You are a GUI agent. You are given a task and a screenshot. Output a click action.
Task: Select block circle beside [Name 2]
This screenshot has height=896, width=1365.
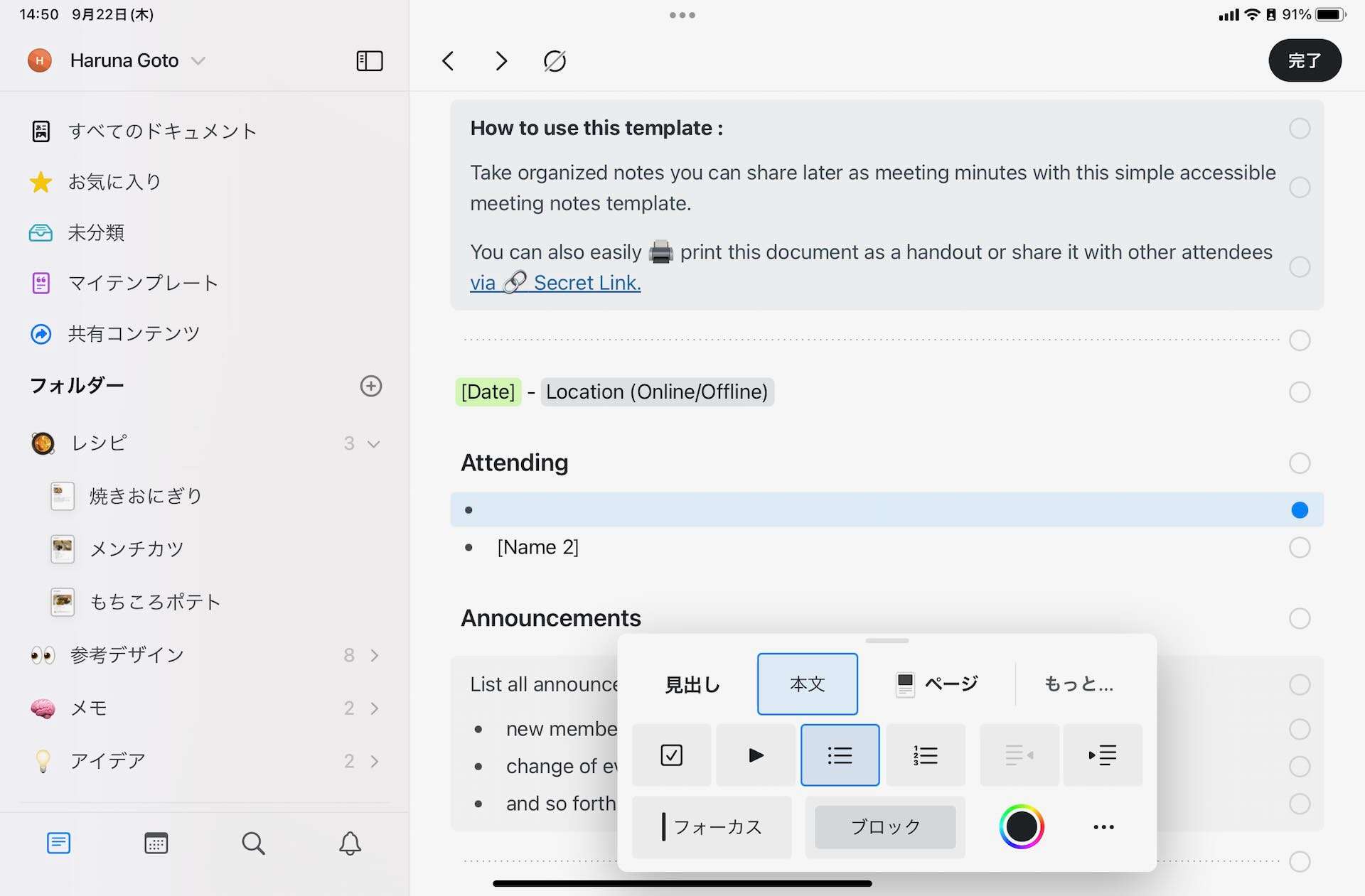[x=1300, y=548]
